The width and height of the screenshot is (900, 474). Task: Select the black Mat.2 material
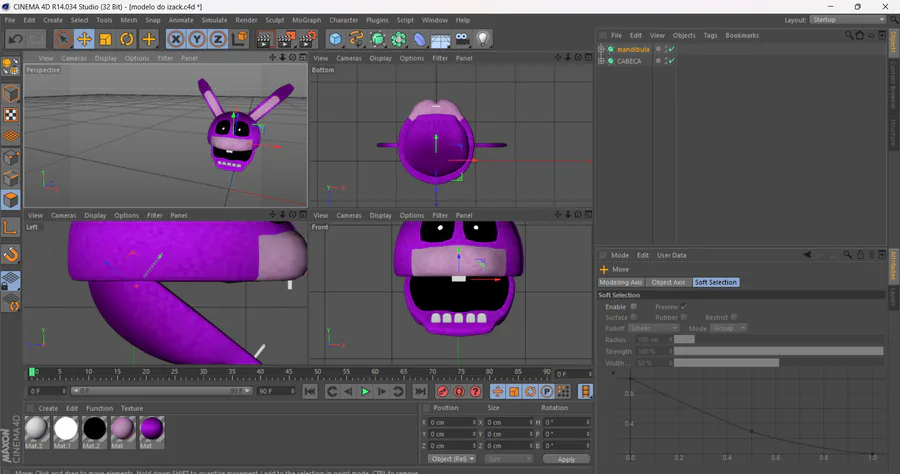click(94, 429)
